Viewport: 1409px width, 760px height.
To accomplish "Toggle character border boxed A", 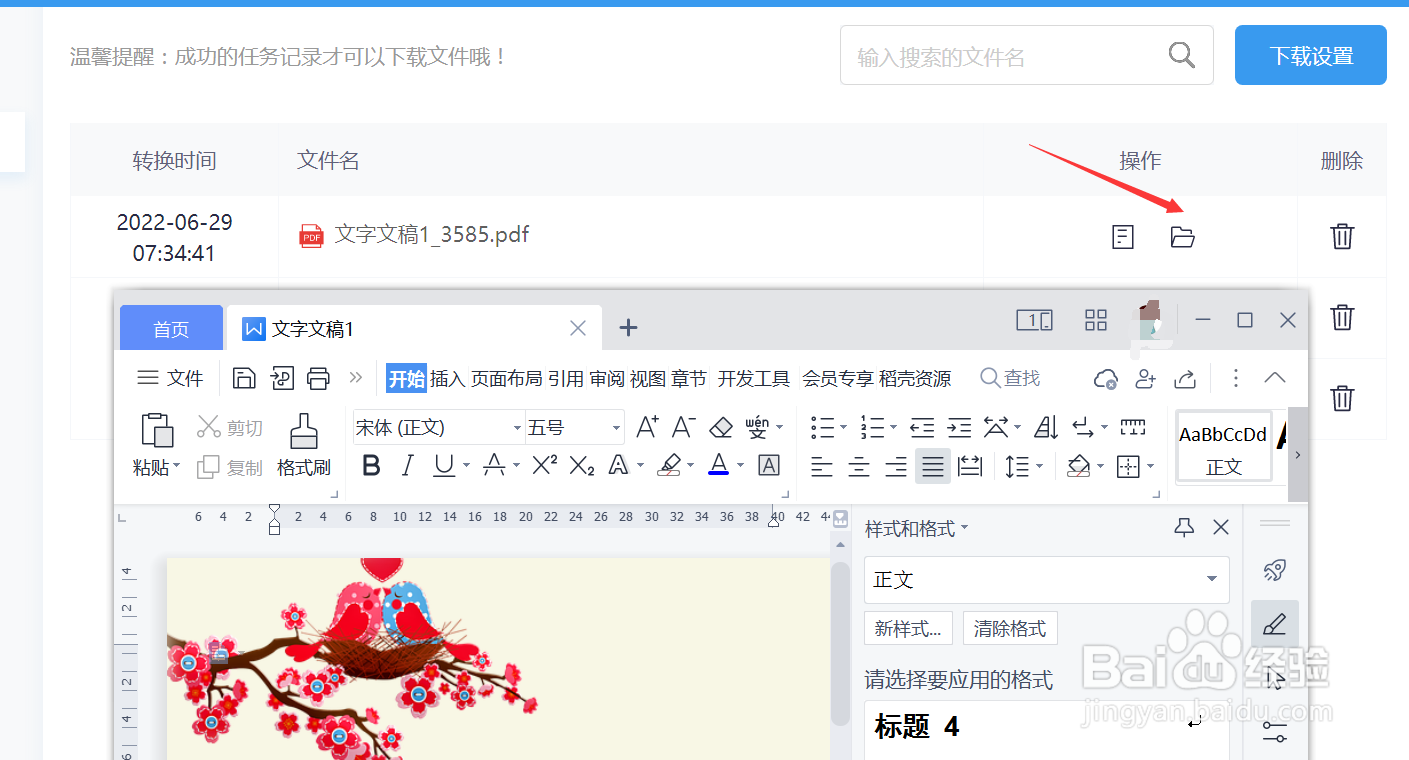I will [769, 465].
